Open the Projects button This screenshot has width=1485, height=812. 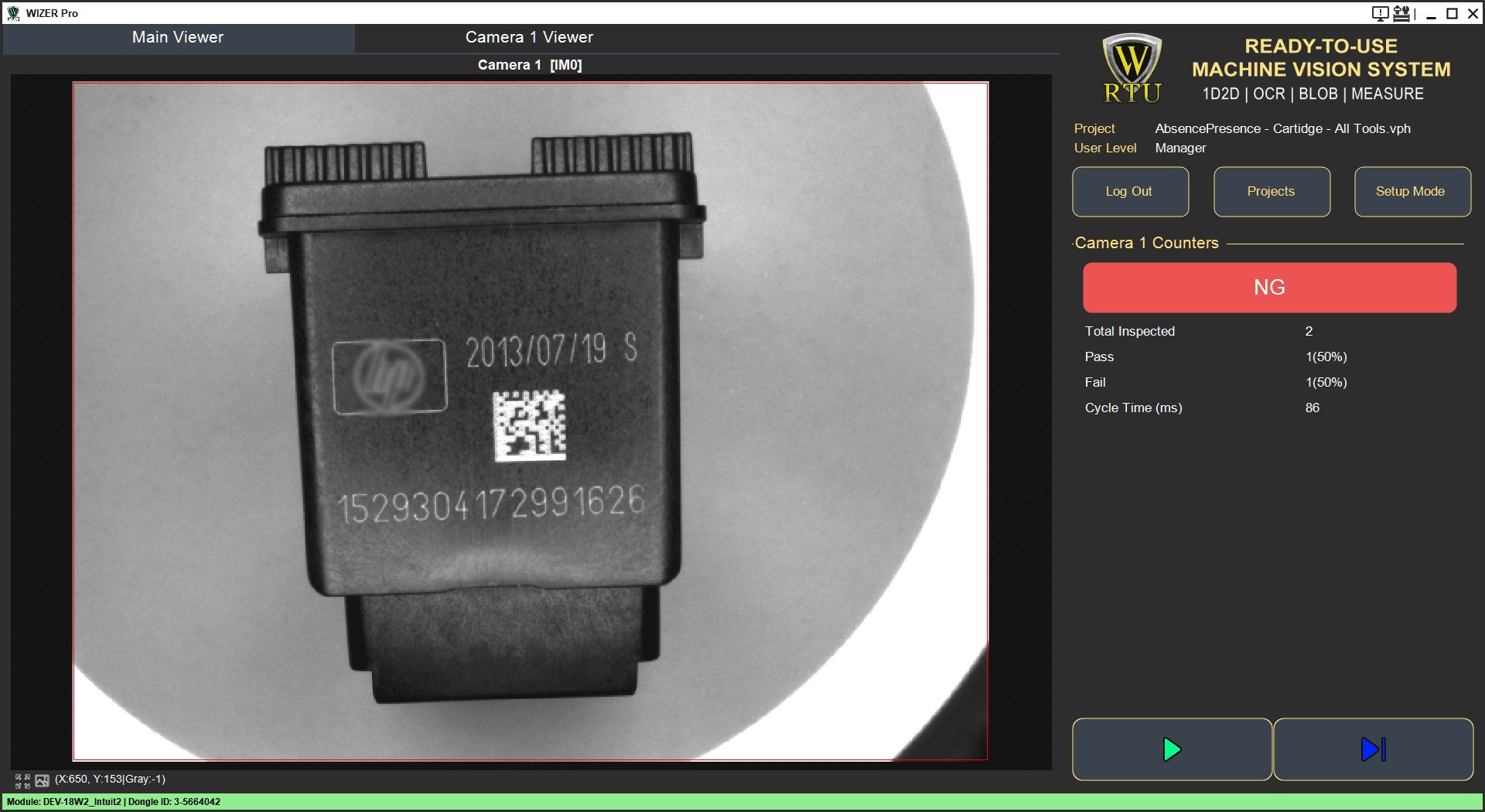pyautogui.click(x=1272, y=192)
